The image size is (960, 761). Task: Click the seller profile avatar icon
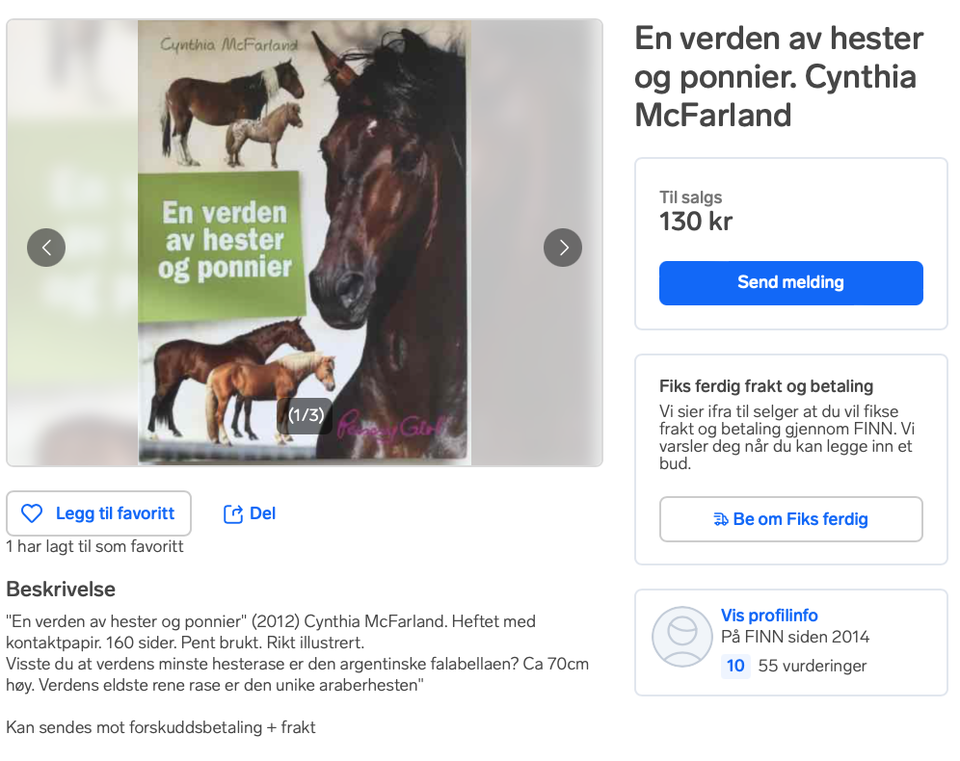682,635
